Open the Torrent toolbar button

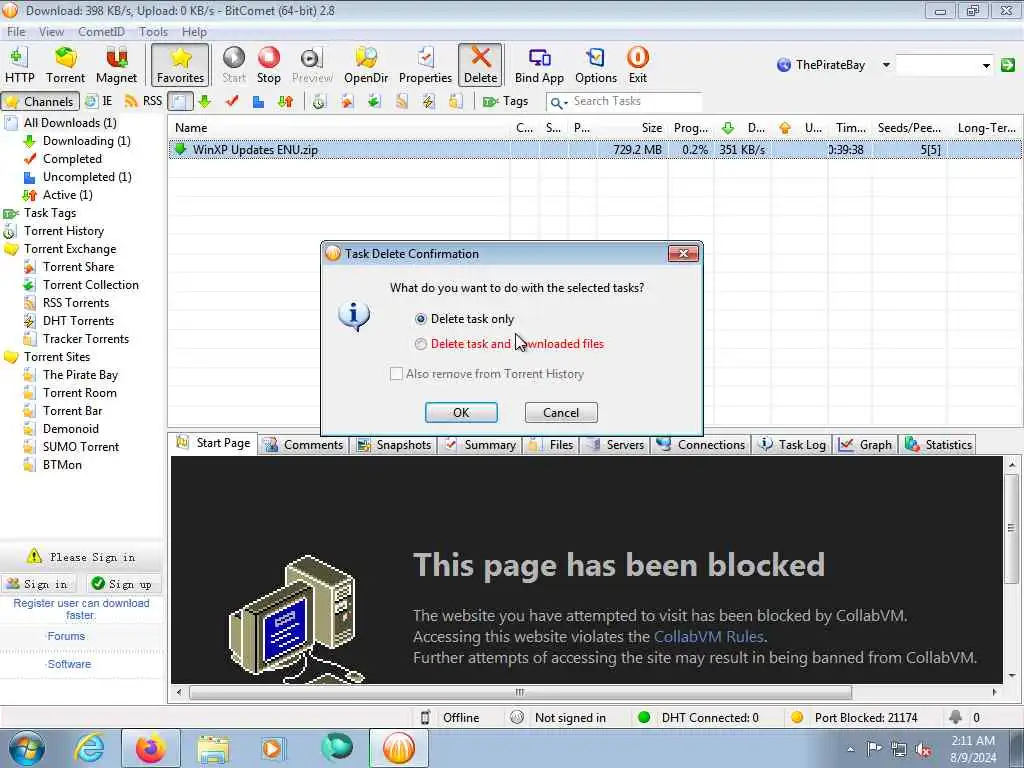65,65
